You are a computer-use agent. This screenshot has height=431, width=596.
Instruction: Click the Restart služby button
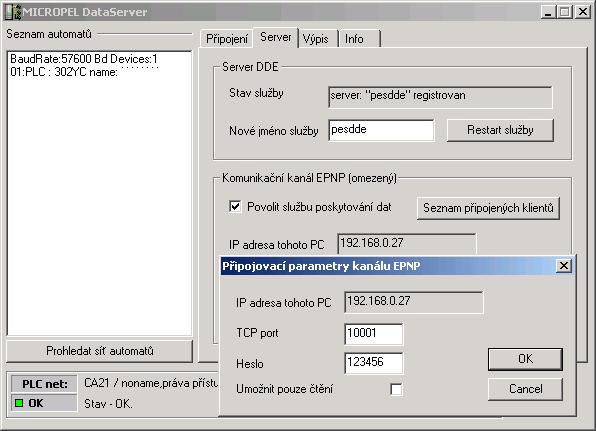click(500, 130)
